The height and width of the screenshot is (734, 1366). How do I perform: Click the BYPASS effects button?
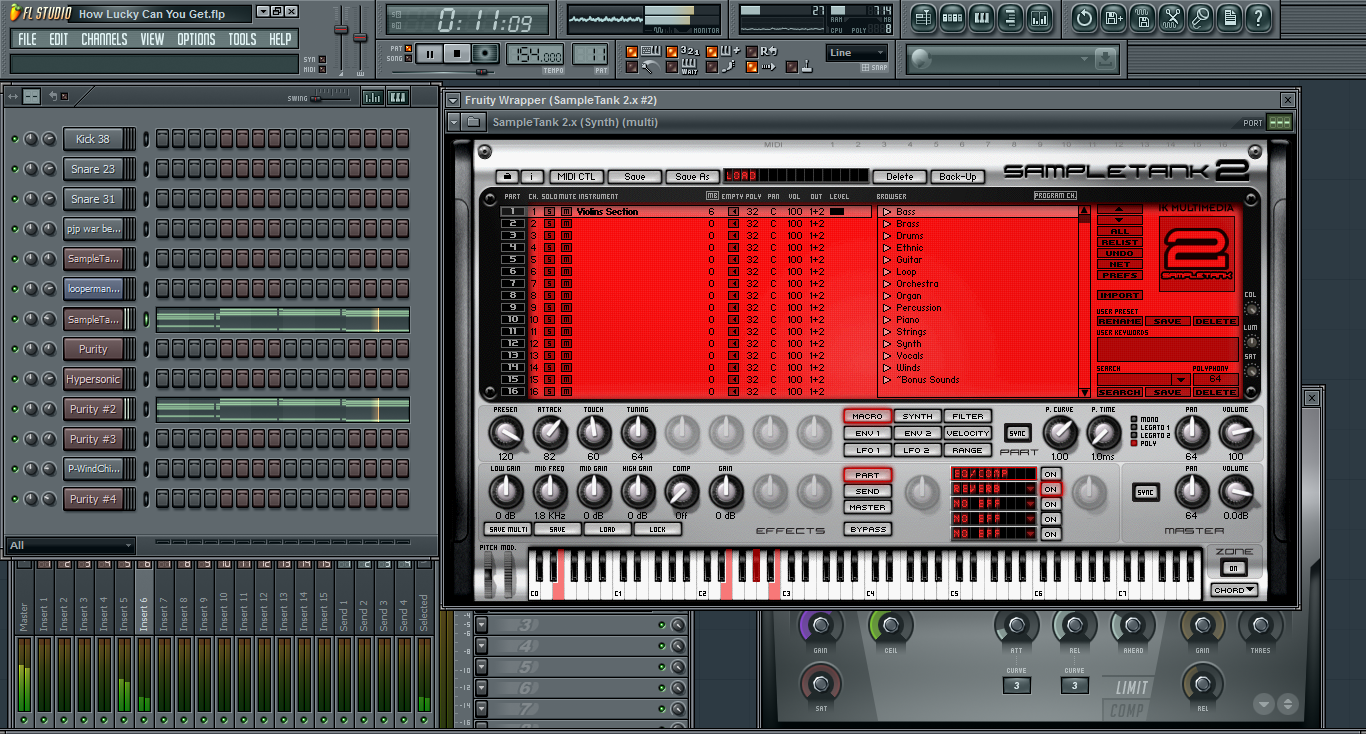click(867, 529)
